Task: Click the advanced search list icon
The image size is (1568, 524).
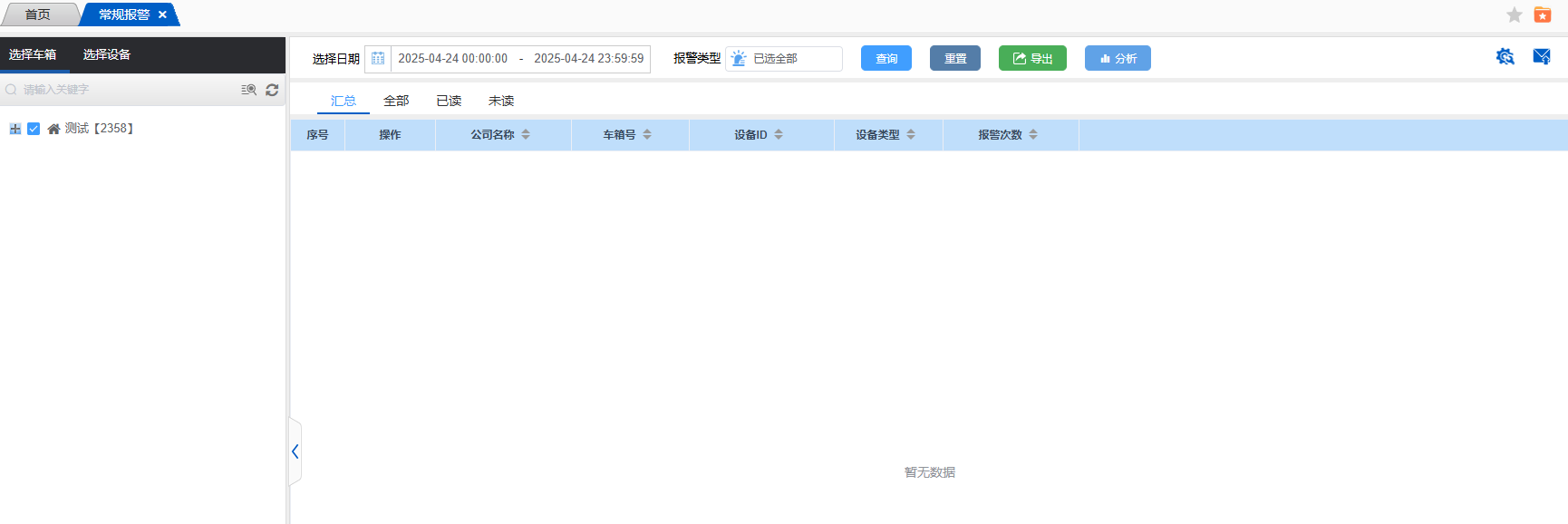Action: pos(248,90)
